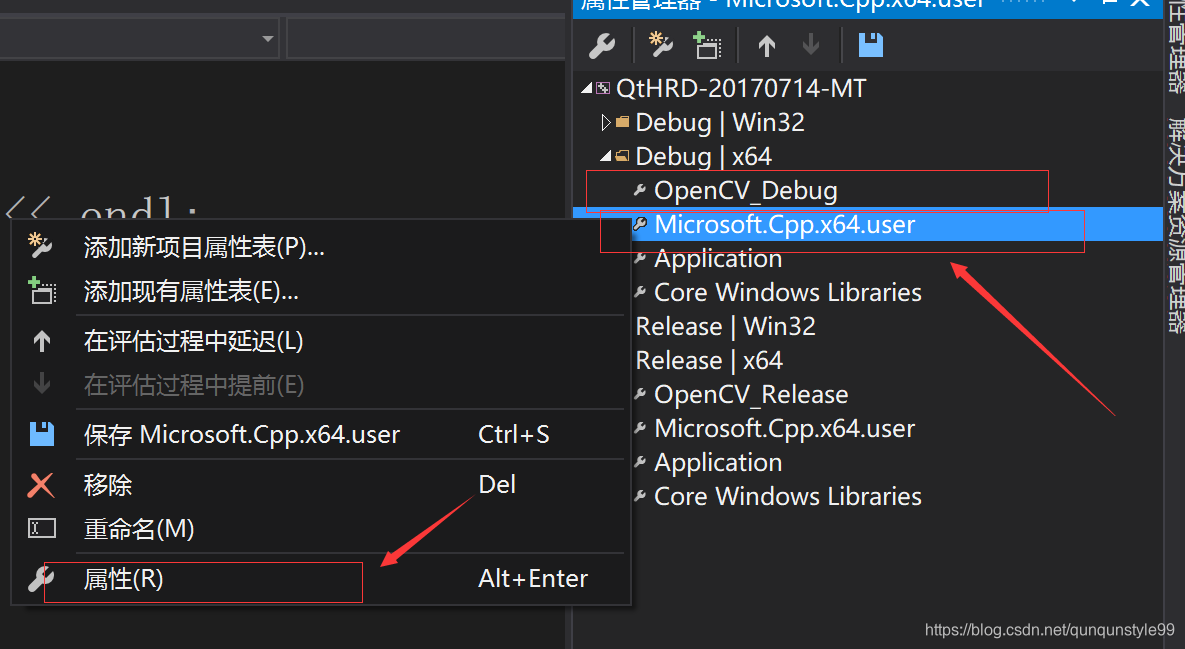
Task: Click the floppy disk icon beside 保存
Action: [x=42, y=434]
